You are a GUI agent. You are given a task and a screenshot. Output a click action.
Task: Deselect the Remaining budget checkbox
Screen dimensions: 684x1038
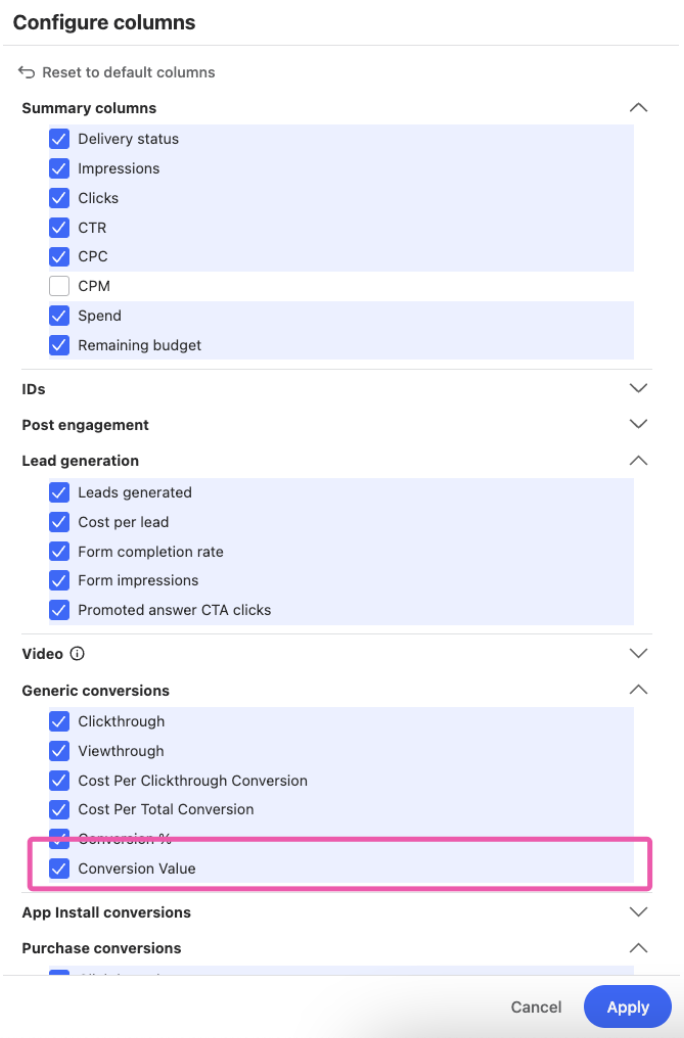pos(59,345)
